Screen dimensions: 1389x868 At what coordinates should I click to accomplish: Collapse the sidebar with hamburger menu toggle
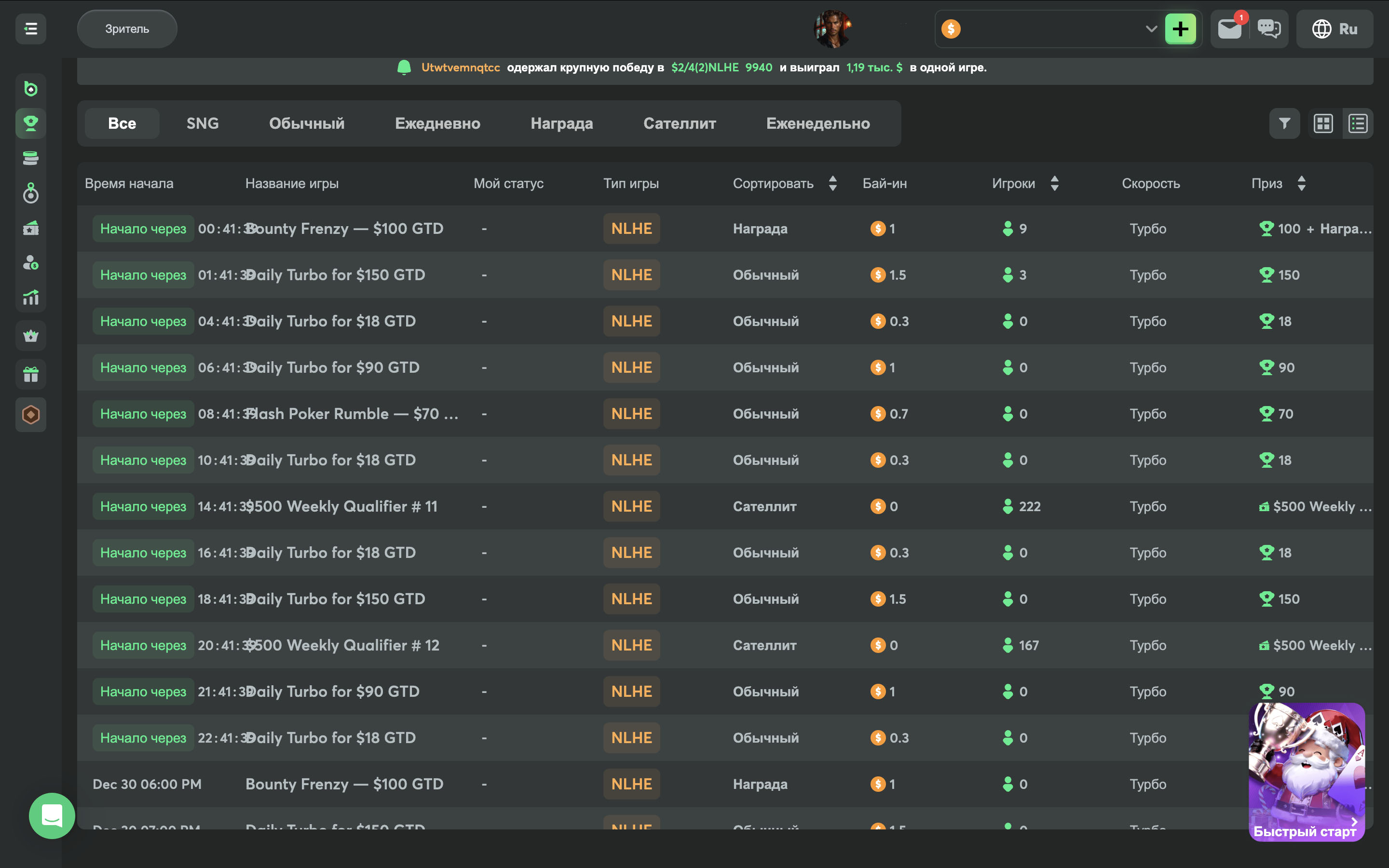coord(30,29)
